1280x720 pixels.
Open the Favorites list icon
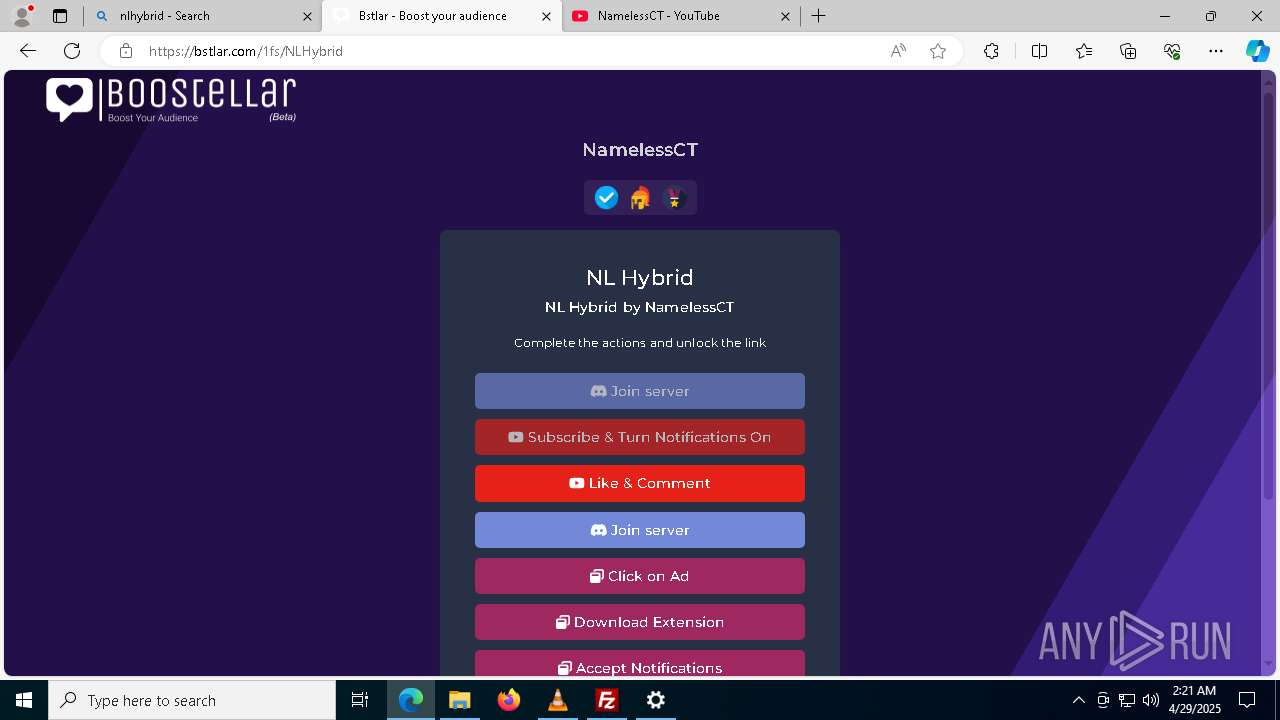pos(1084,51)
